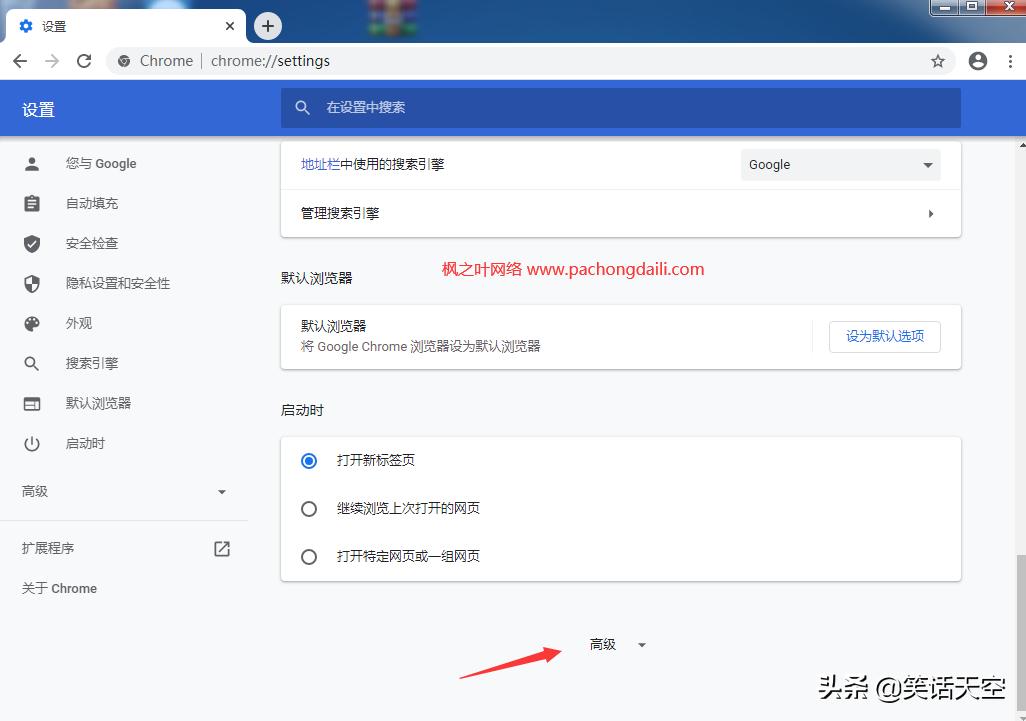This screenshot has width=1026, height=721.
Task: Select 打开特定网页或一组网页
Action: coord(309,556)
